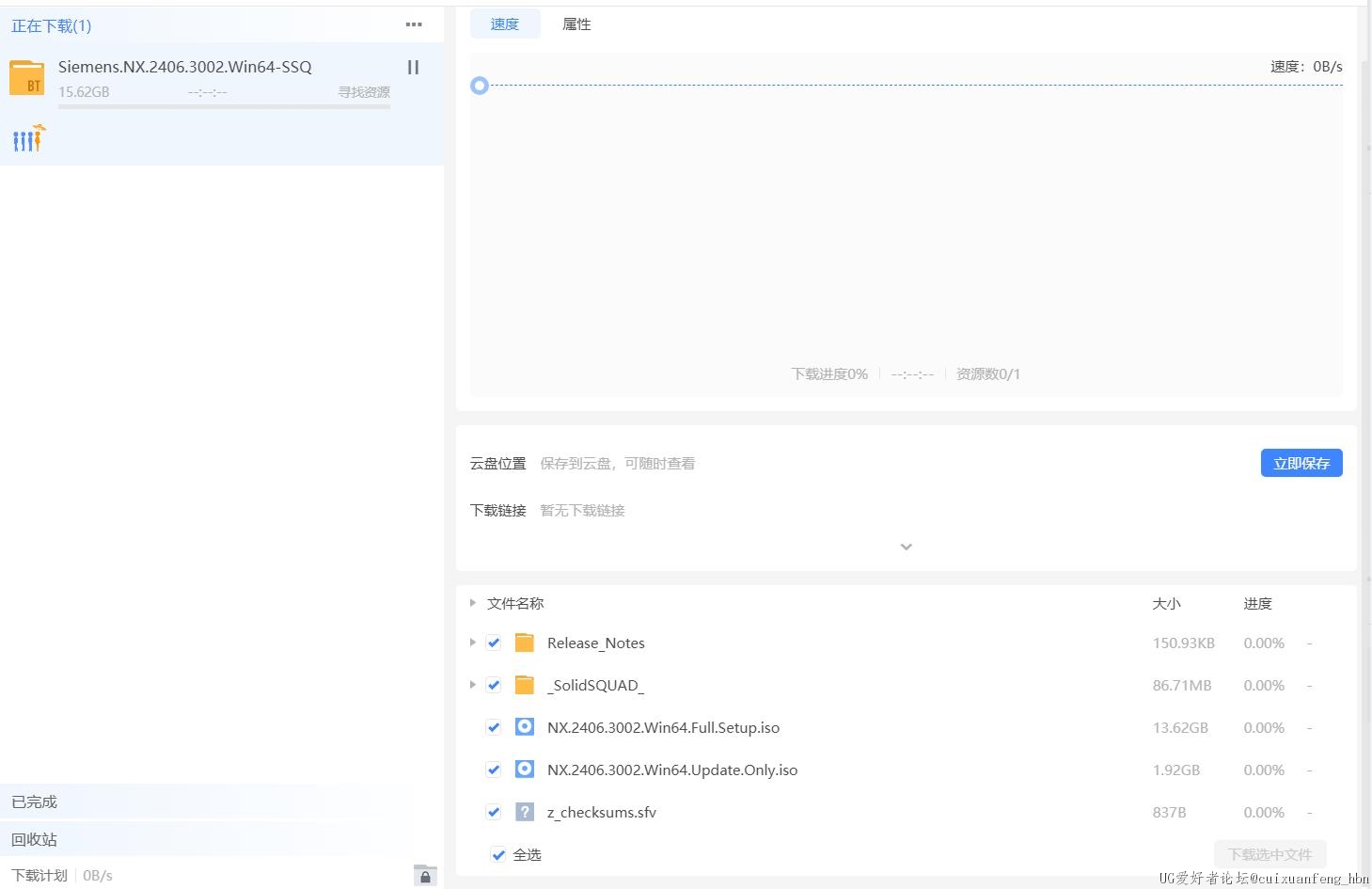Click the Siemens.NX task progress bar
Viewport: 1372px width, 889px height.
point(224,106)
